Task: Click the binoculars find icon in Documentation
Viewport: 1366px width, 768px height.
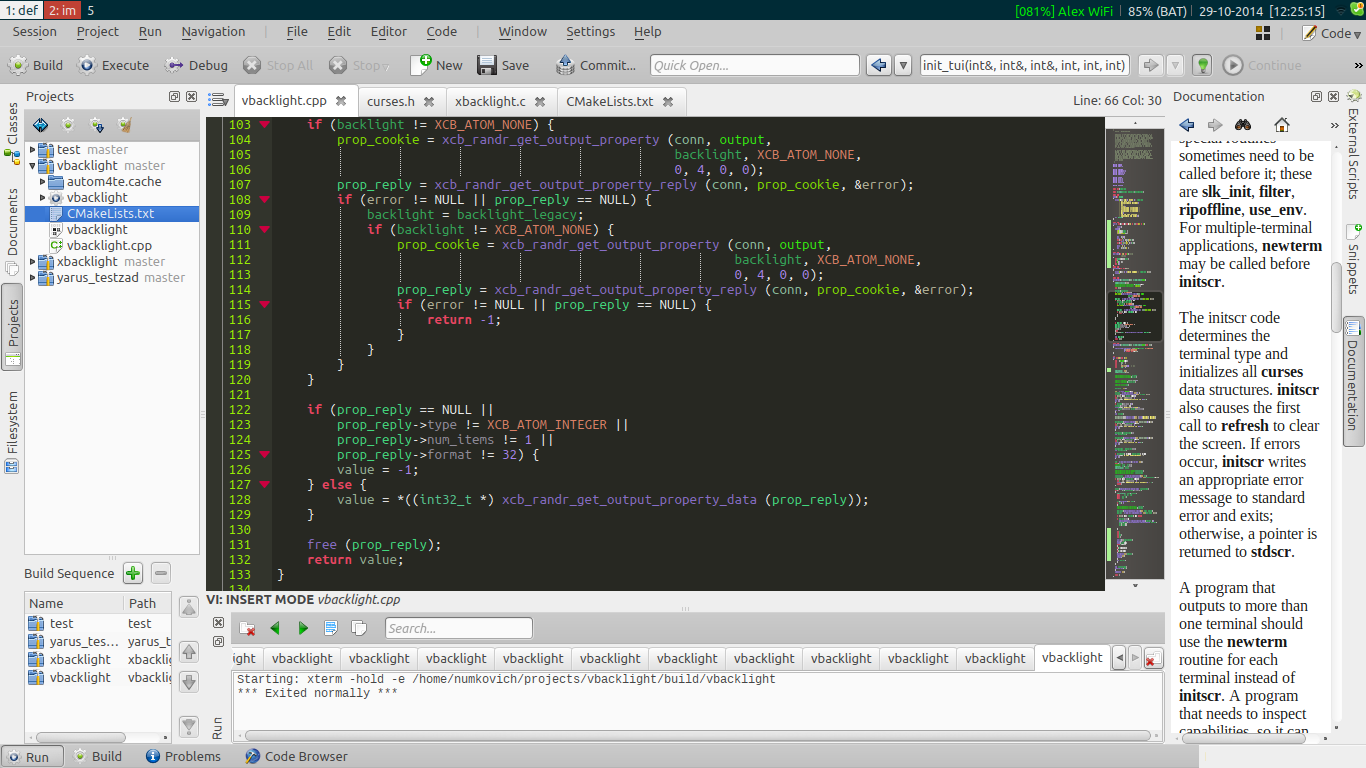Action: 1243,125
